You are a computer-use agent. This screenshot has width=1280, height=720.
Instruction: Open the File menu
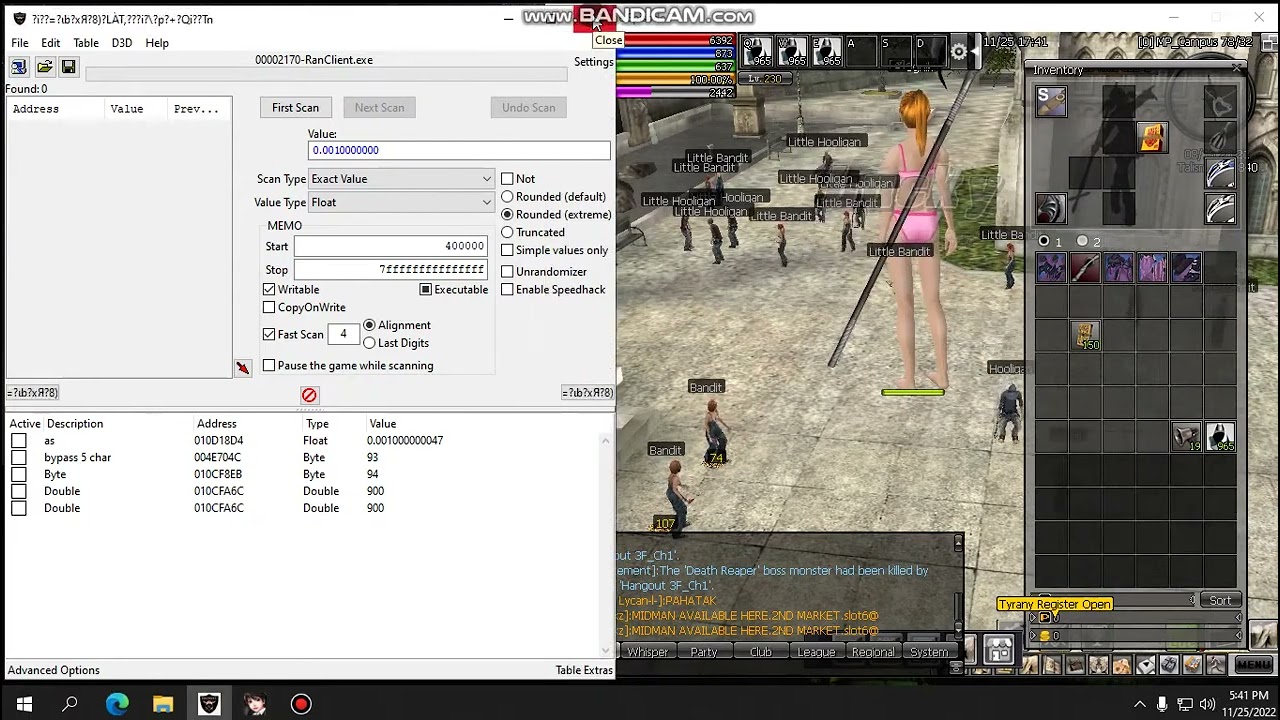pyautogui.click(x=20, y=43)
